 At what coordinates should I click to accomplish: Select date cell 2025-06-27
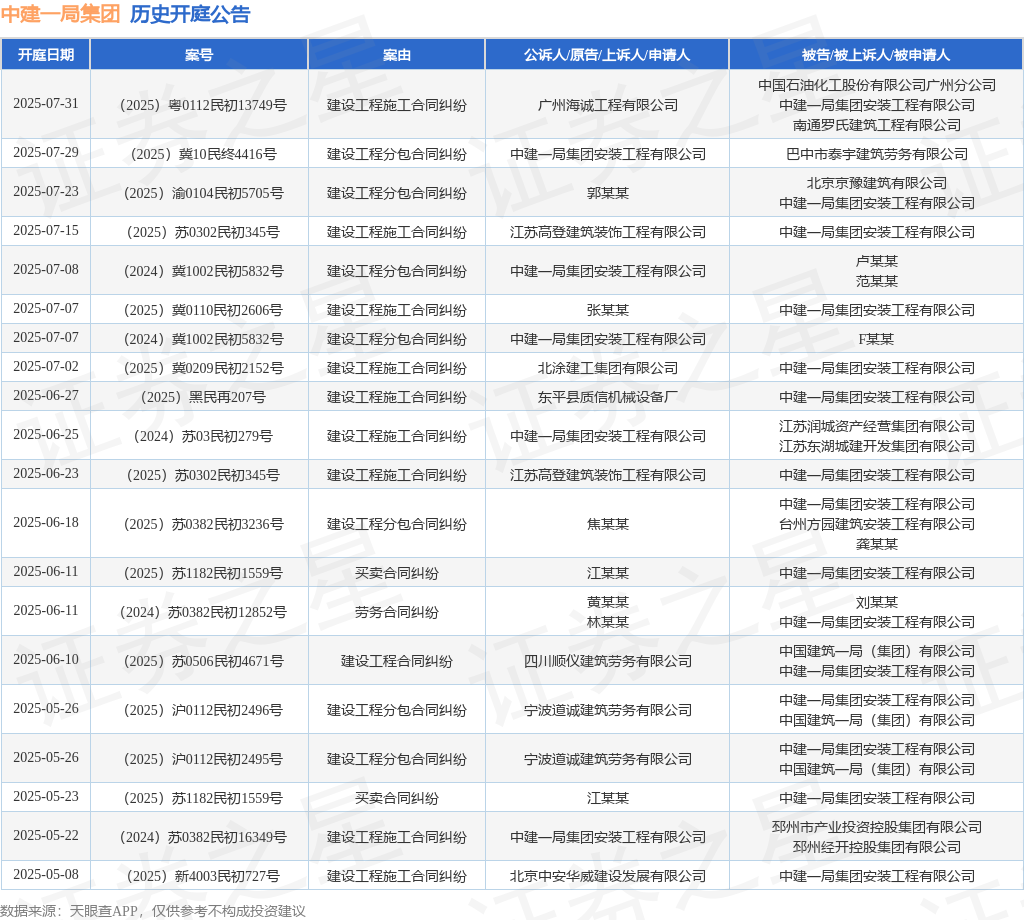[46, 396]
